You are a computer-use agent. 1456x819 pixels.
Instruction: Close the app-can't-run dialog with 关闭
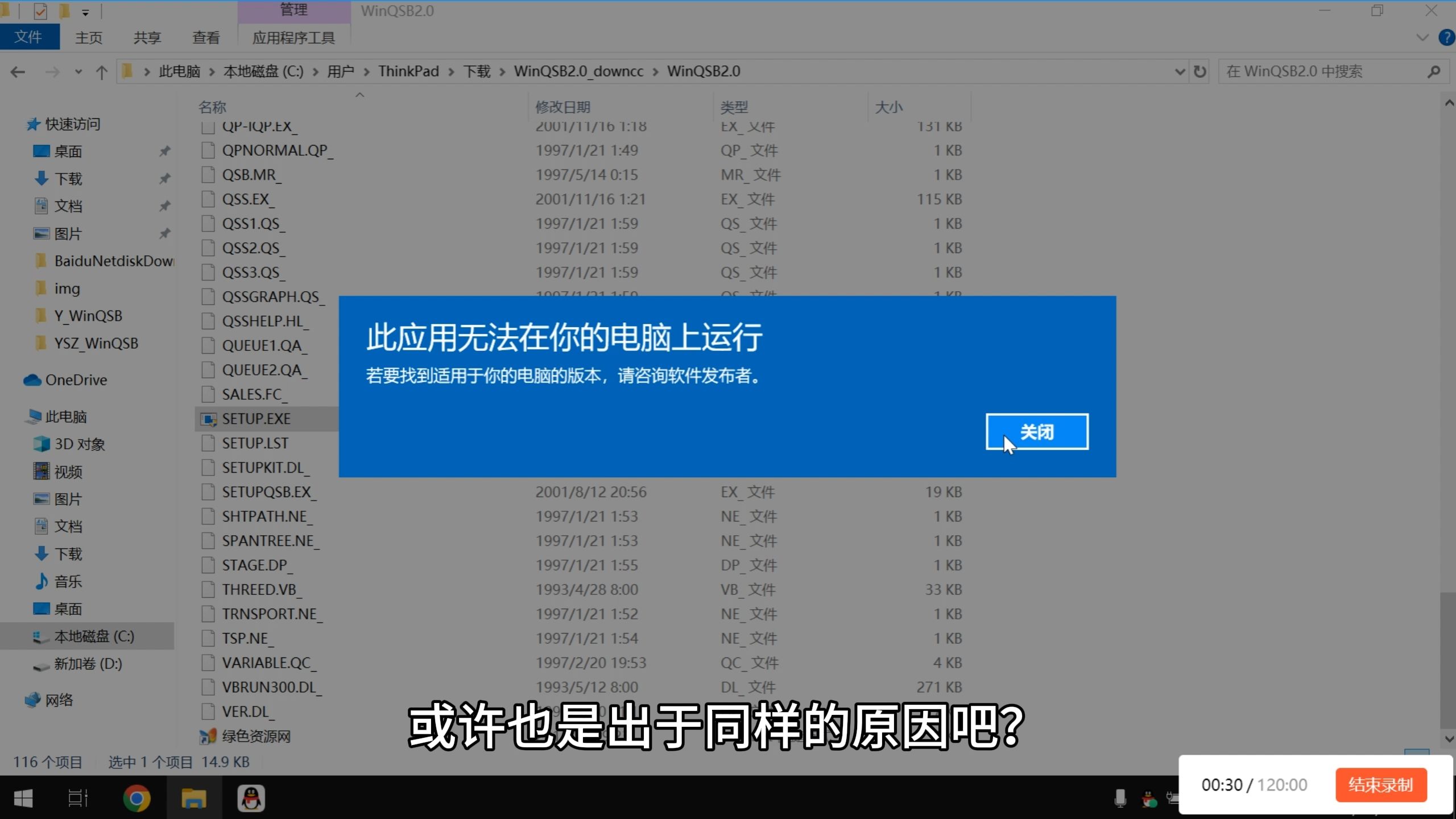[1037, 432]
